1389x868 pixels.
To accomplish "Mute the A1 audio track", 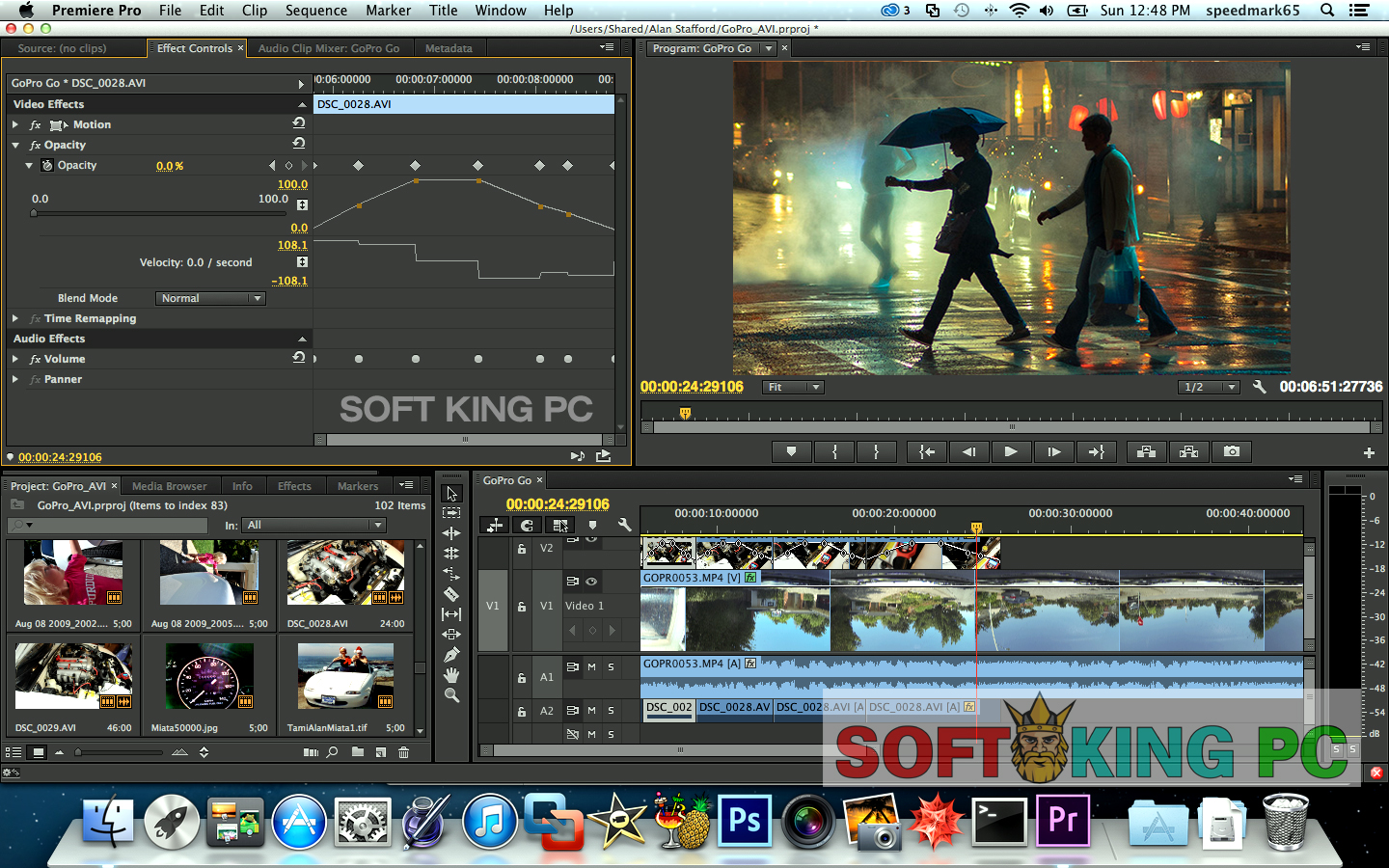I will point(591,666).
